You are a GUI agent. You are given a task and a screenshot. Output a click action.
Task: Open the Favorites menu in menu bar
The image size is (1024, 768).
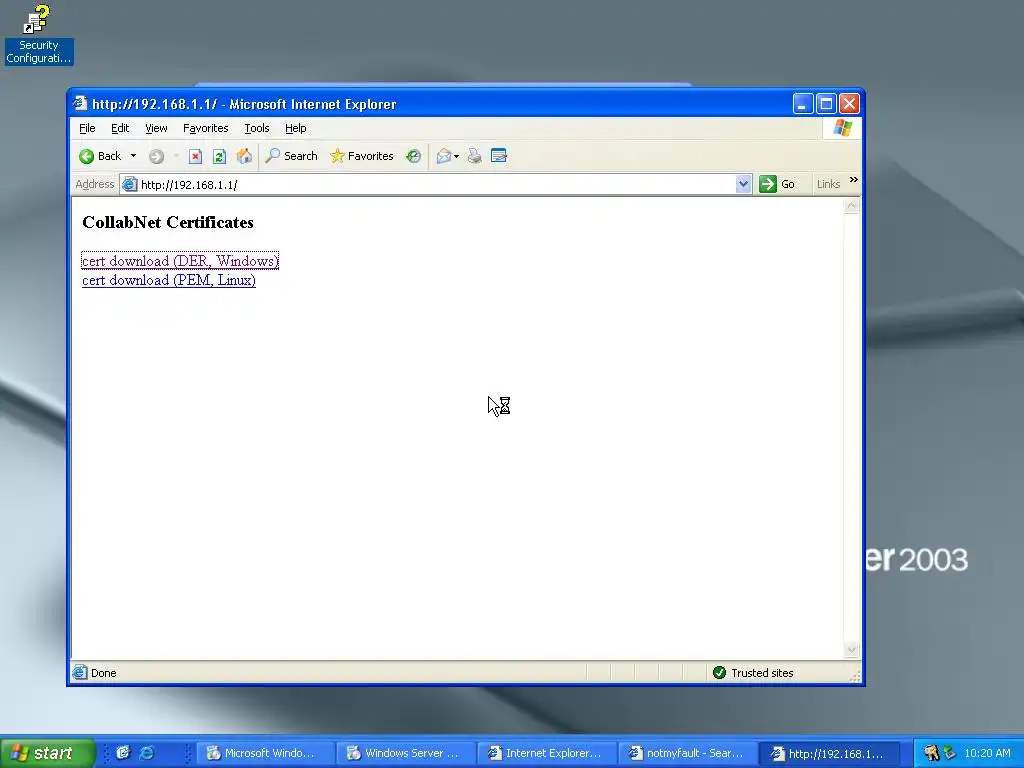pyautogui.click(x=206, y=128)
